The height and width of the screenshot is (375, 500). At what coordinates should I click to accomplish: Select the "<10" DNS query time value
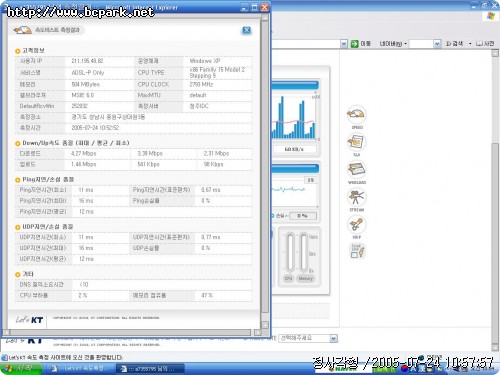[84, 285]
